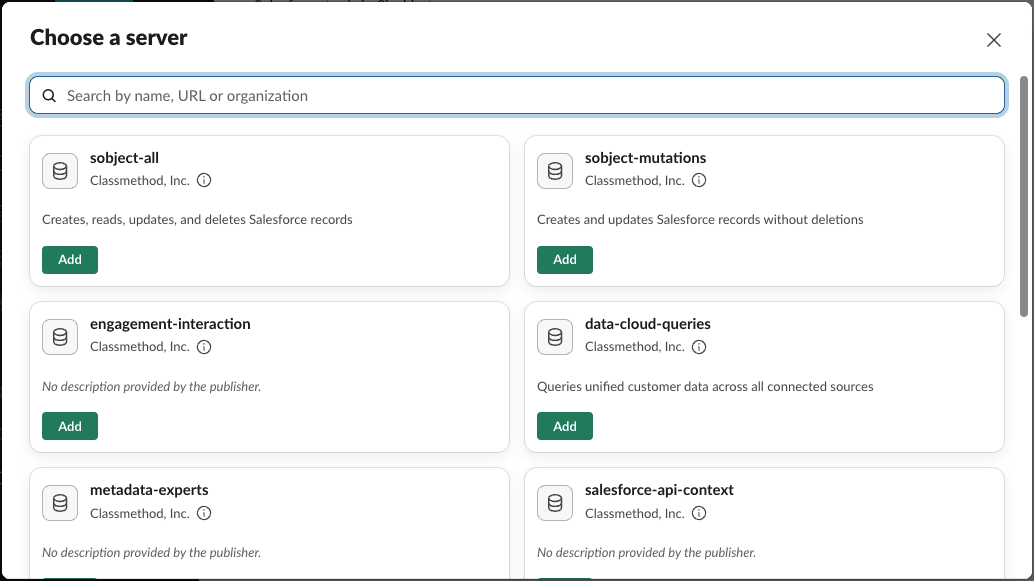Image resolution: width=1034 pixels, height=581 pixels.
Task: Show publisher info for salesforce-api-context
Action: pyautogui.click(x=699, y=513)
